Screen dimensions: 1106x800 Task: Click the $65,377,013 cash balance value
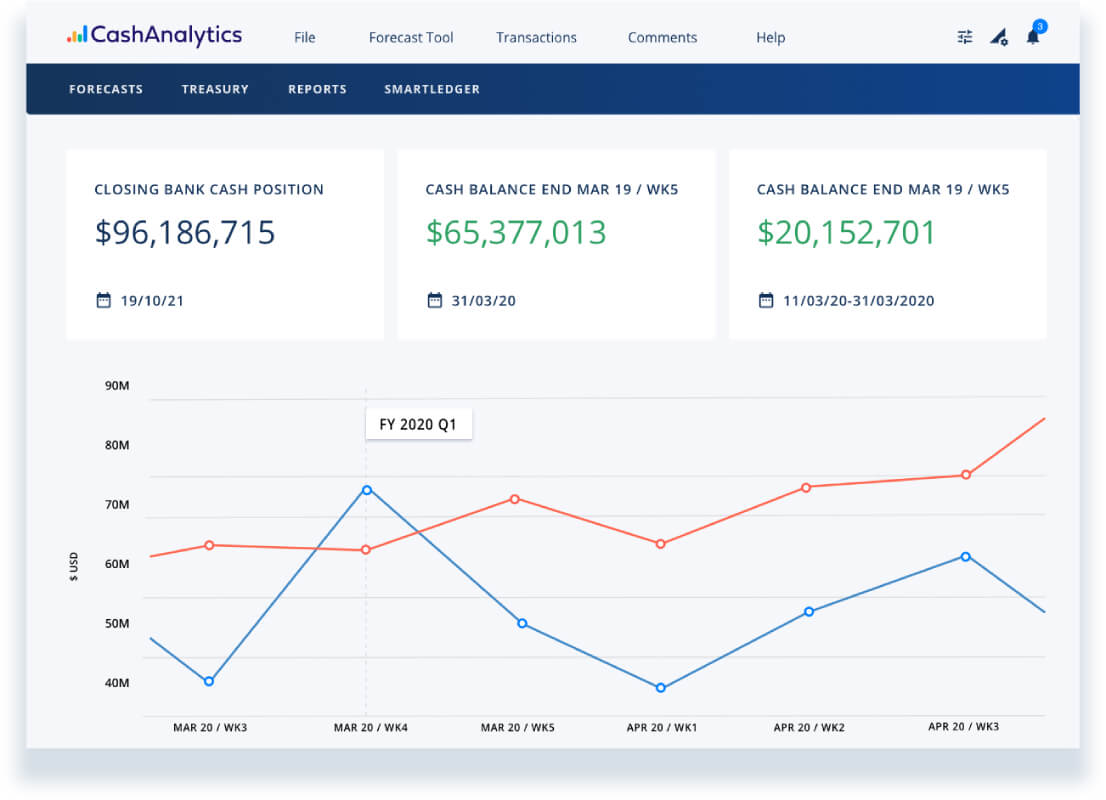pos(516,233)
